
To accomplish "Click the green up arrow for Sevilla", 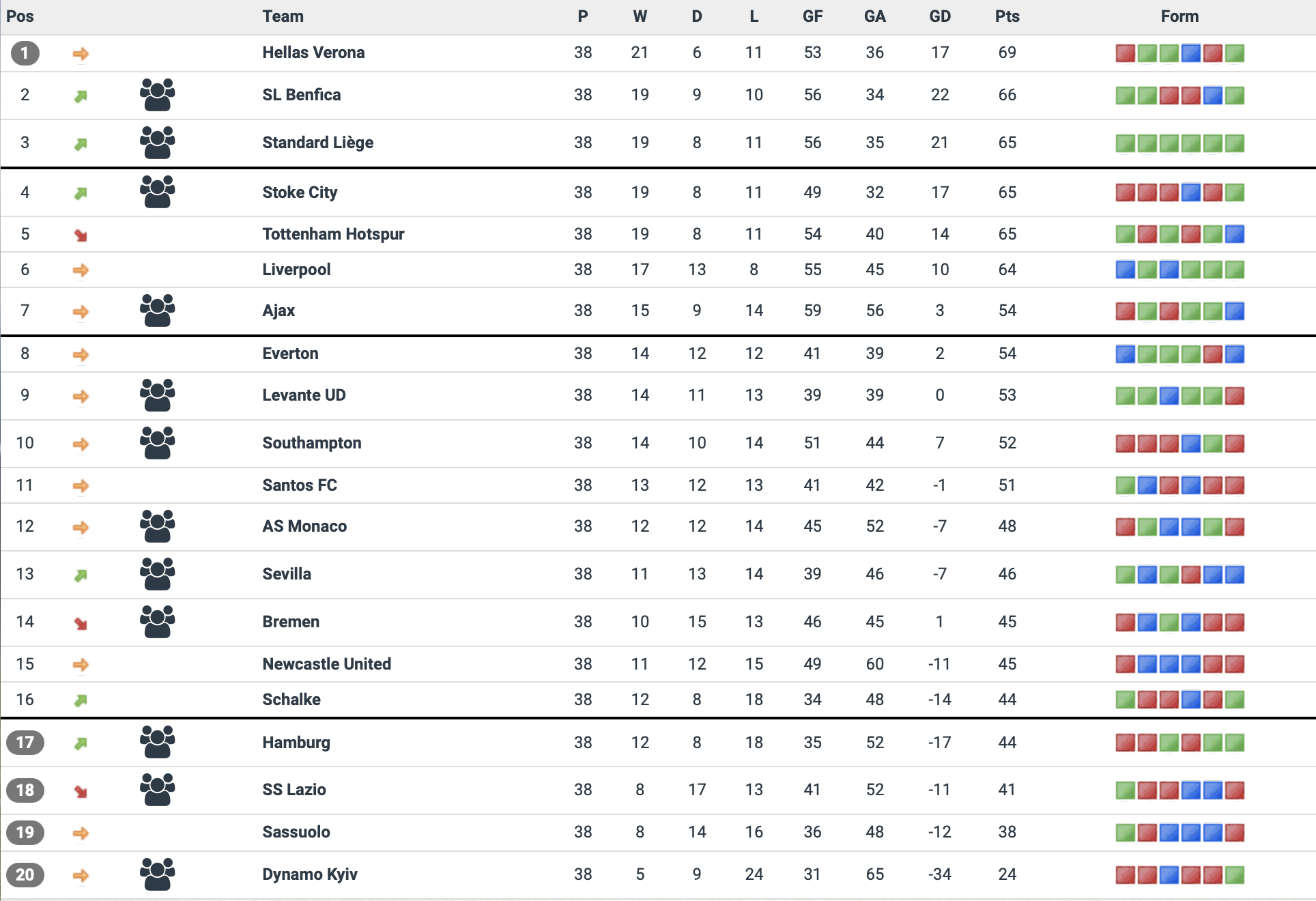I will pos(81,575).
